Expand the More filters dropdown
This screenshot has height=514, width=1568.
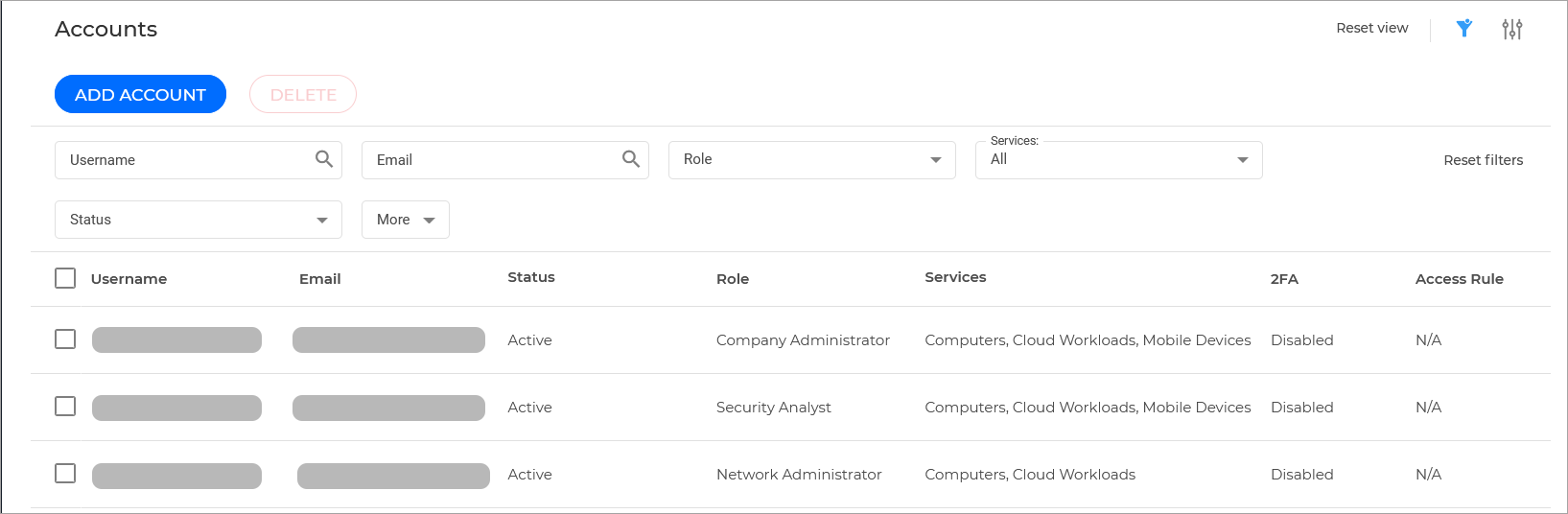[405, 220]
